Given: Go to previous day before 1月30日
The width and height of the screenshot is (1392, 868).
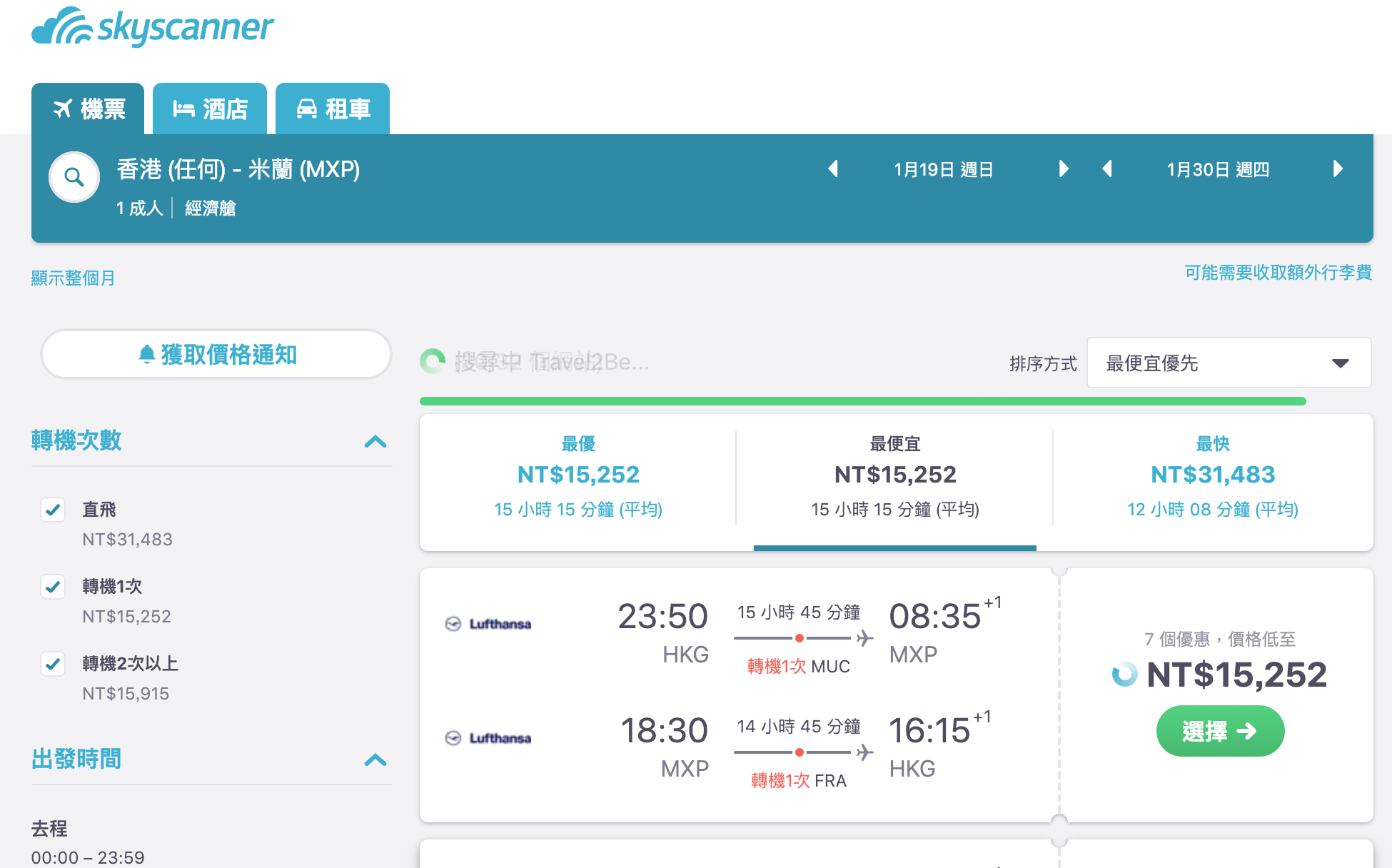Looking at the screenshot, I should click(1107, 169).
